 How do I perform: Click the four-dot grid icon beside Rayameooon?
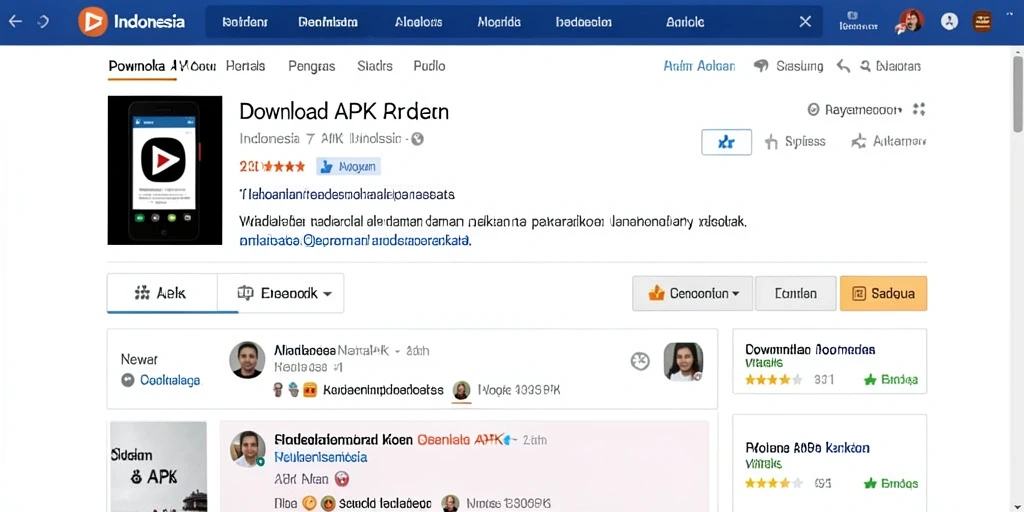point(919,110)
